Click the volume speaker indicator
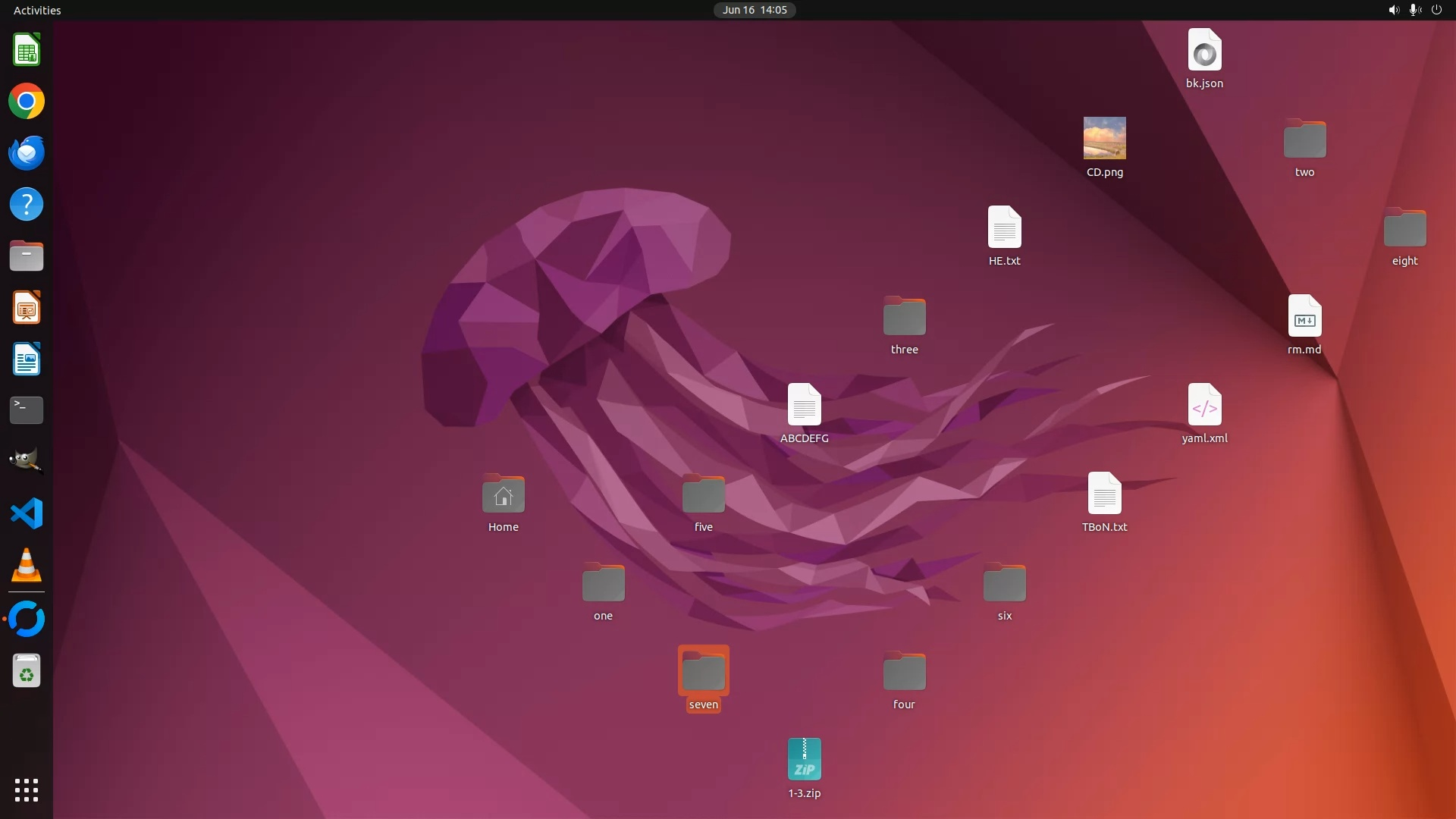The width and height of the screenshot is (1456, 819). (x=1393, y=10)
